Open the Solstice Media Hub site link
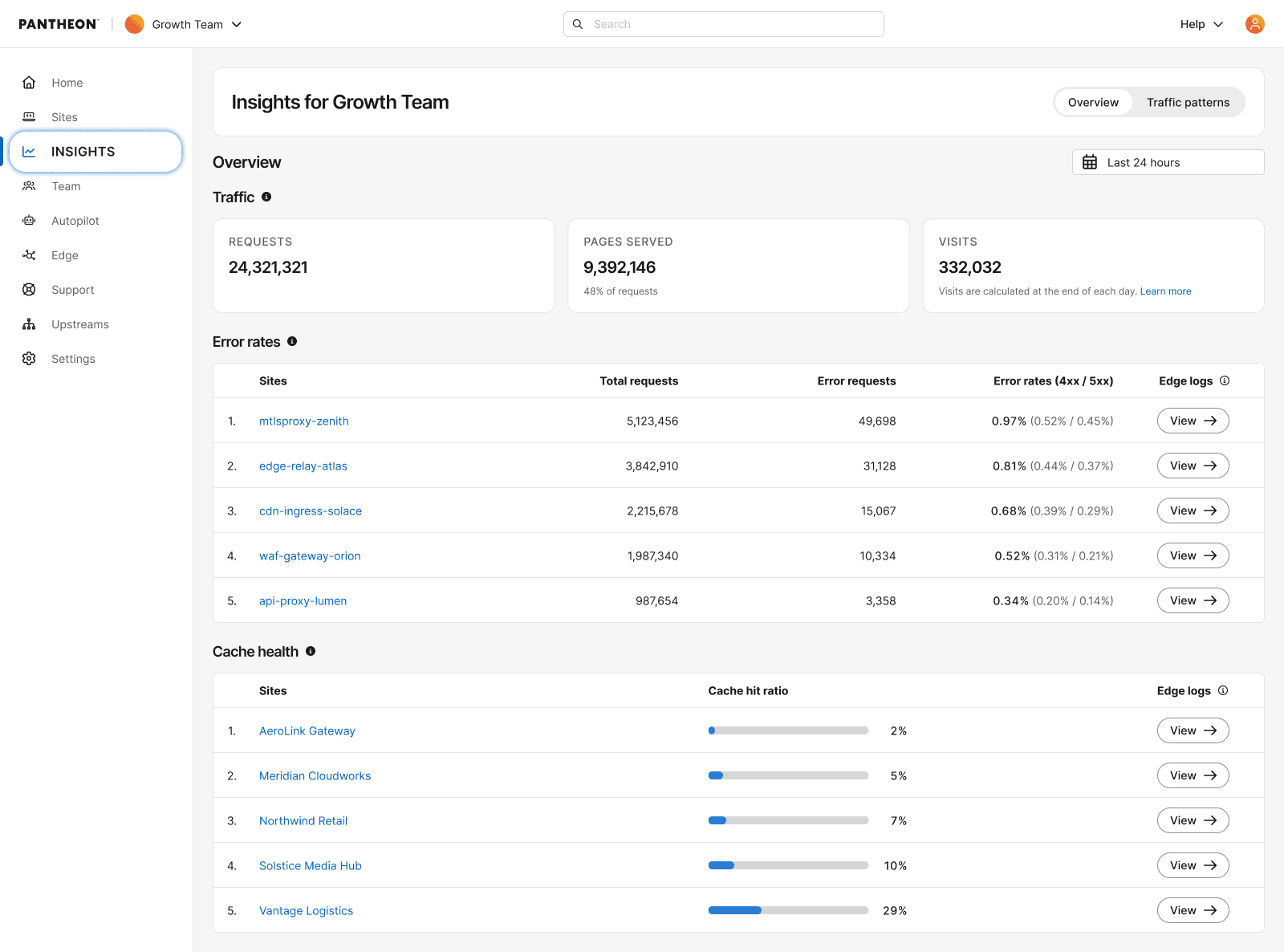Viewport: 1284px width, 952px height. 310,865
